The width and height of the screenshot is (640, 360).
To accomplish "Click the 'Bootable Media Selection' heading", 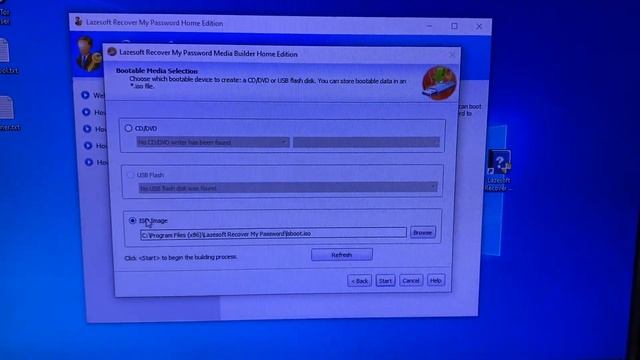I will coord(157,71).
